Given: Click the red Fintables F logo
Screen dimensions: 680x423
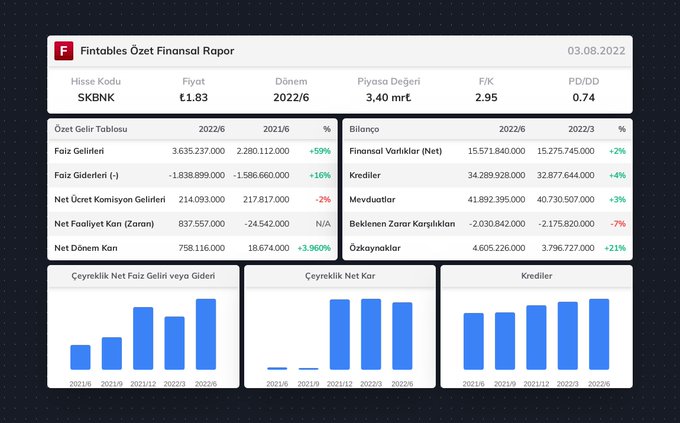Looking at the screenshot, I should click(x=64, y=51).
